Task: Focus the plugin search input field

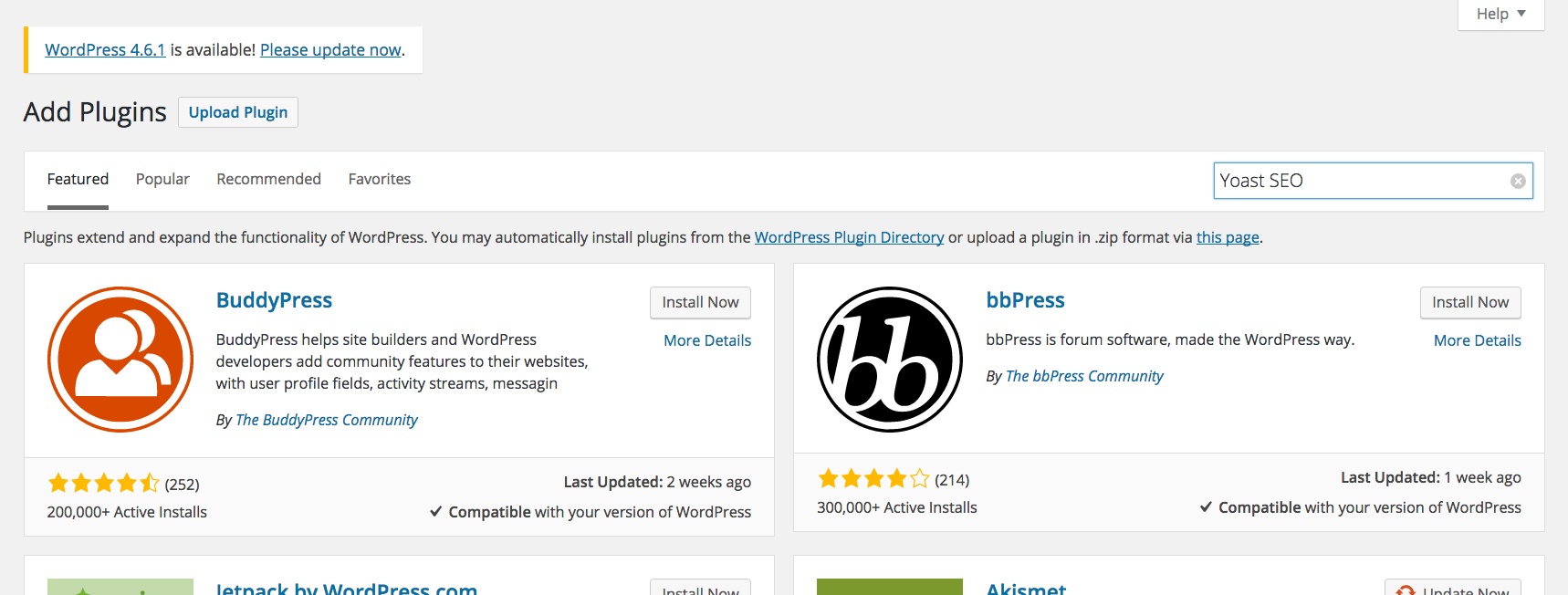Action: point(1360,181)
